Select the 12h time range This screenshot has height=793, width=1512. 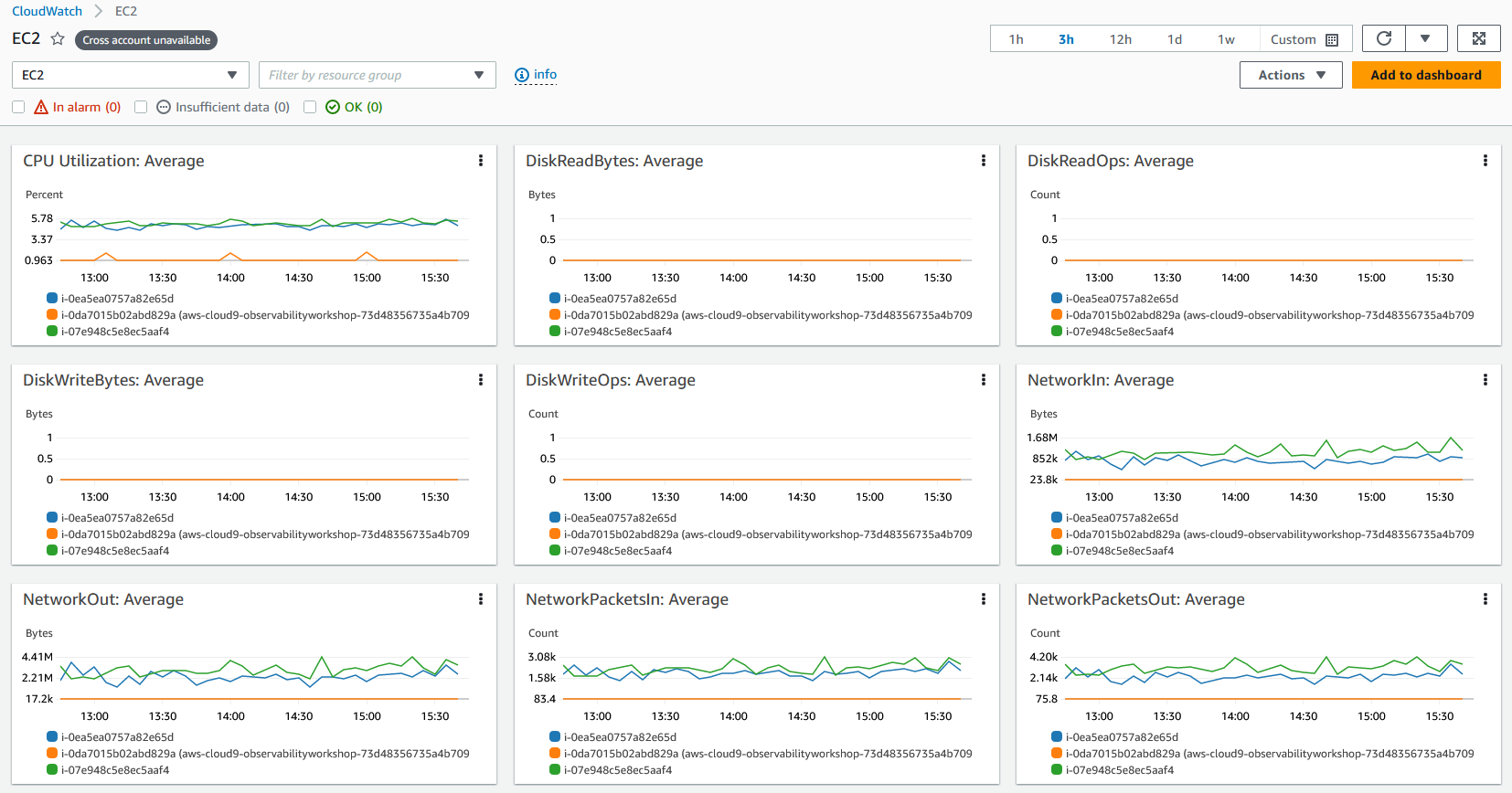(x=1121, y=39)
